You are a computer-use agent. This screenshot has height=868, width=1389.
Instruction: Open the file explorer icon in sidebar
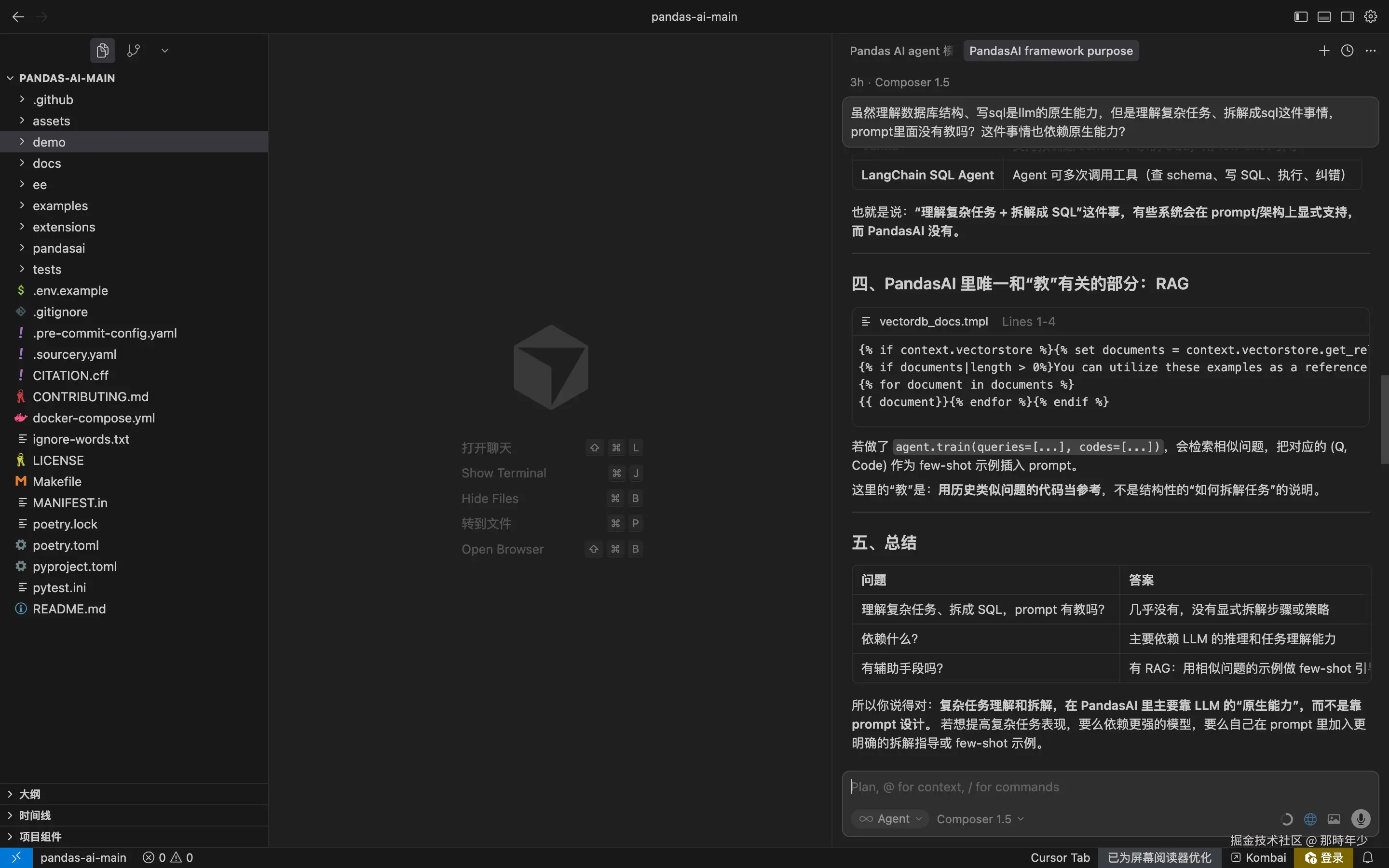click(103, 51)
